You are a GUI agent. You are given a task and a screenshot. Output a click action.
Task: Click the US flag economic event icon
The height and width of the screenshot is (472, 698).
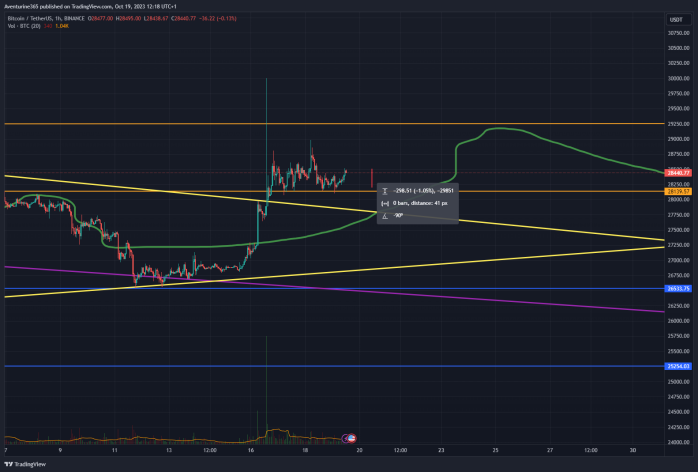click(352, 438)
